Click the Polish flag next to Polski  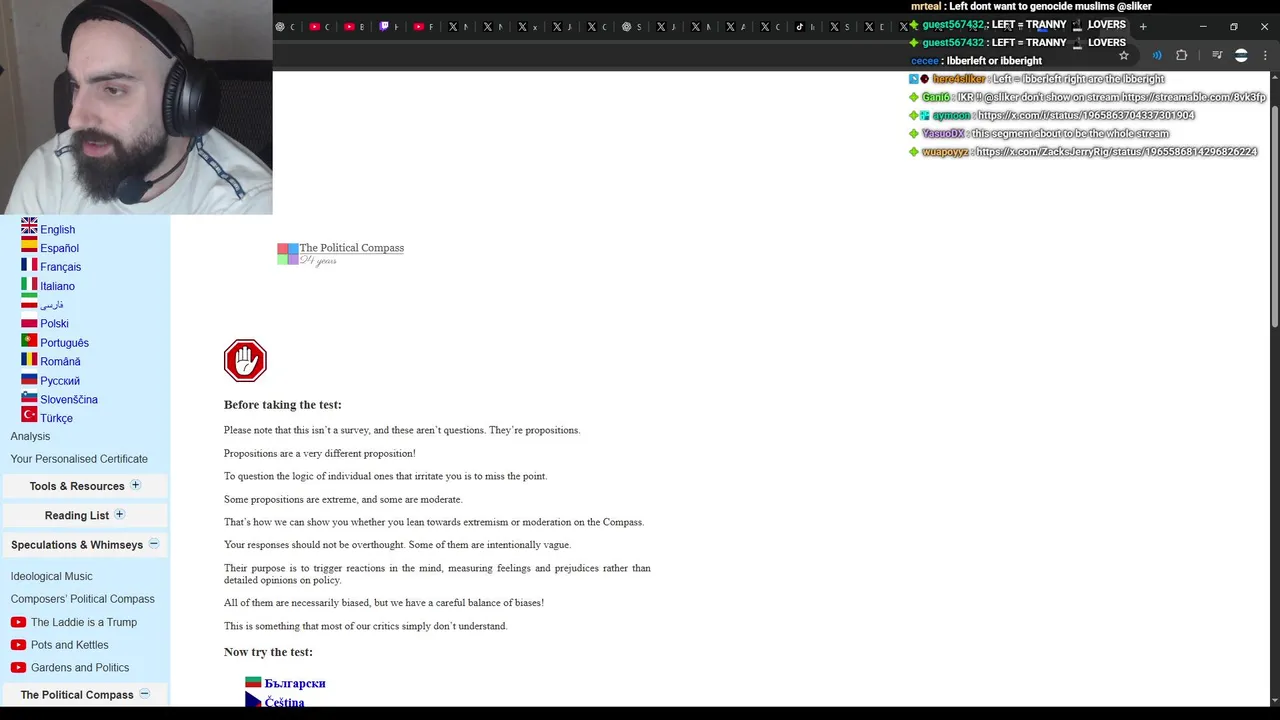(x=29, y=322)
